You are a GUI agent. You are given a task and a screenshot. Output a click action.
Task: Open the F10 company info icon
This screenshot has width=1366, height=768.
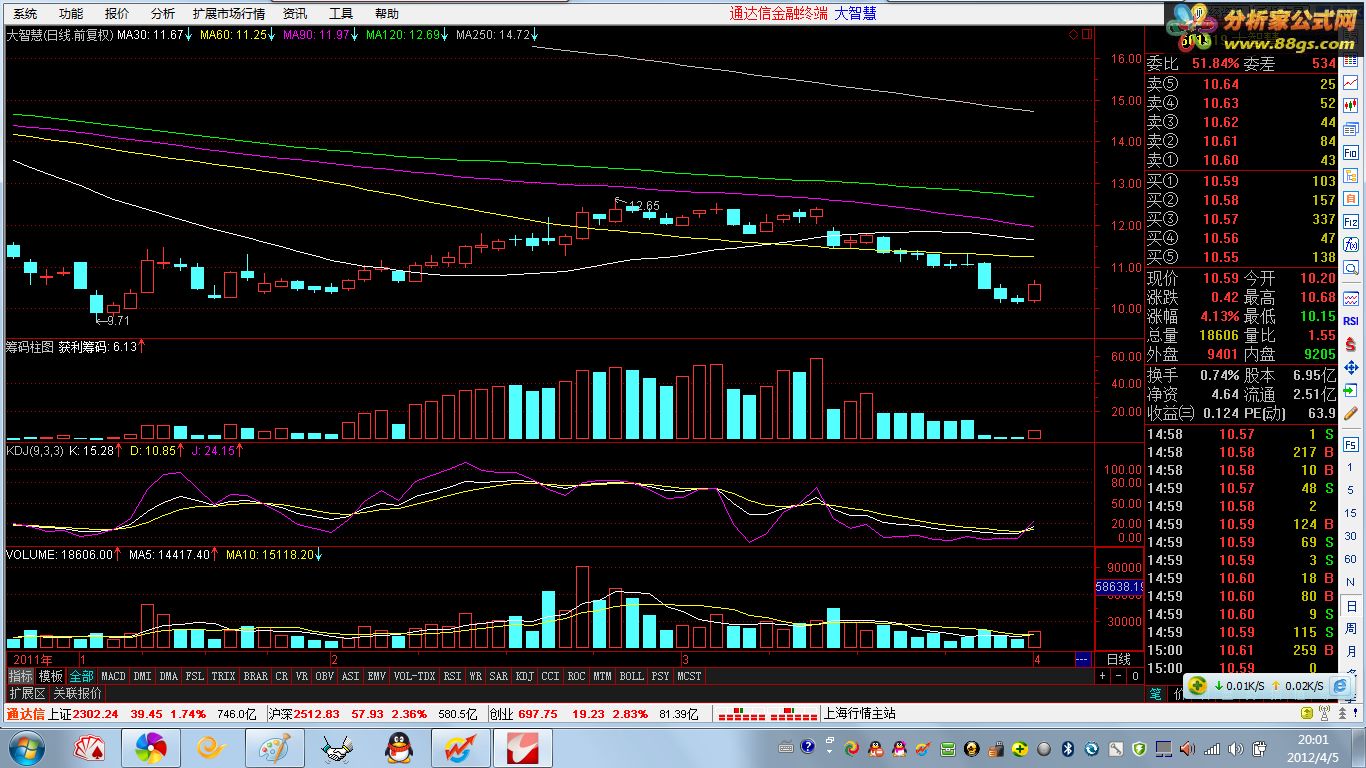(1351, 153)
